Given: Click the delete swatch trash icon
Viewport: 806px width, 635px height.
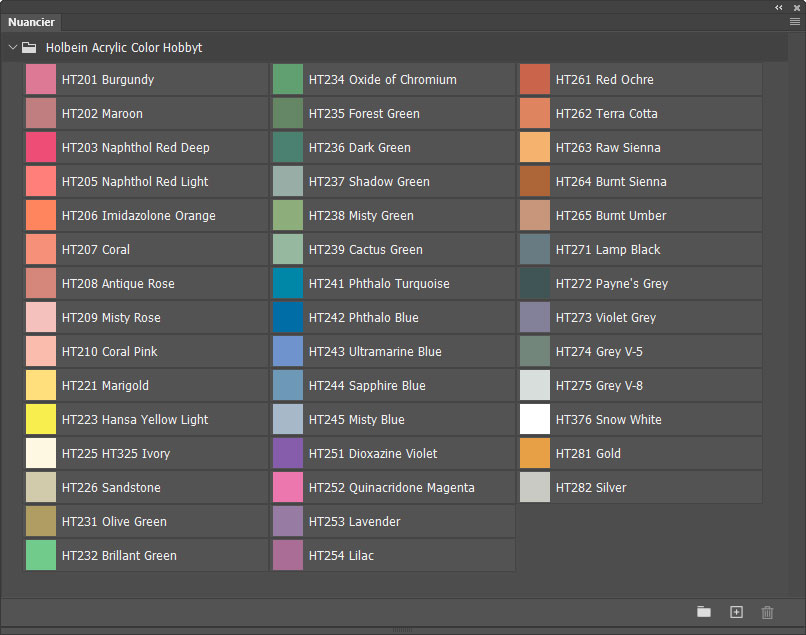Looking at the screenshot, I should 768,612.
